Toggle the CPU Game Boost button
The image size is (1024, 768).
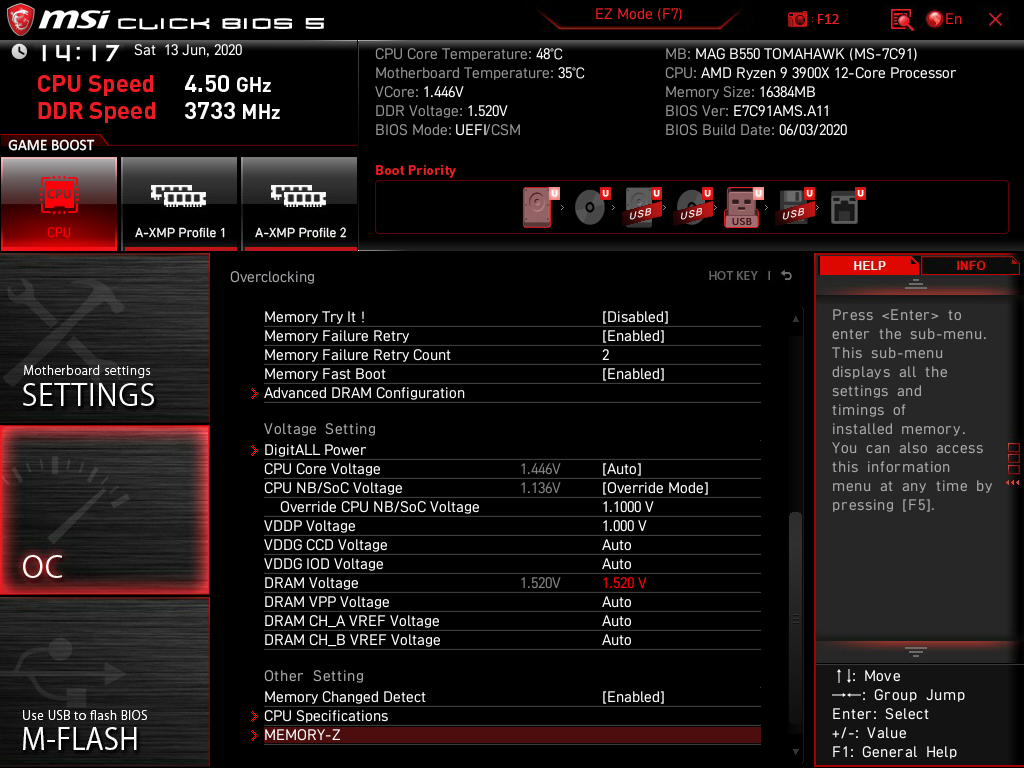click(59, 203)
